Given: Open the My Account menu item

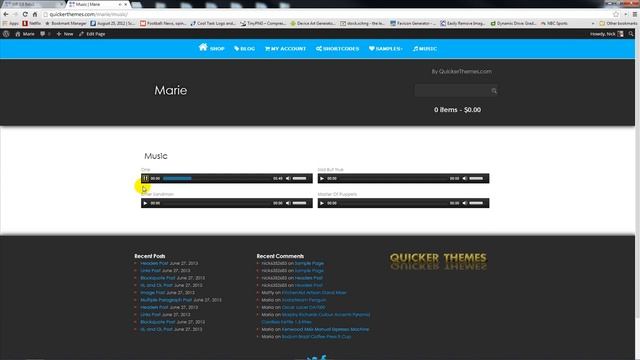Looking at the screenshot, I should coord(285,49).
